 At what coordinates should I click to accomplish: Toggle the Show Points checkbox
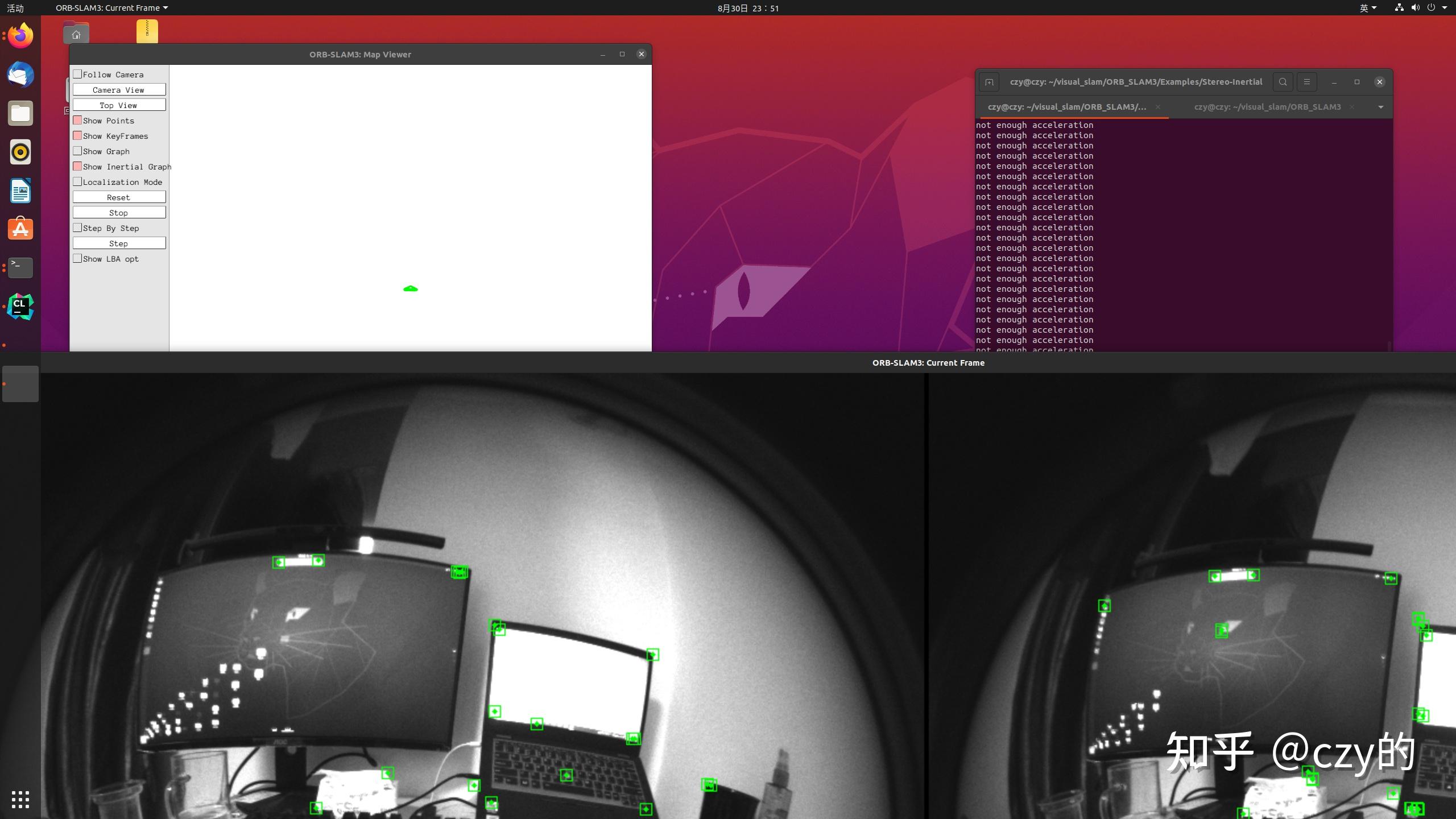(77, 120)
